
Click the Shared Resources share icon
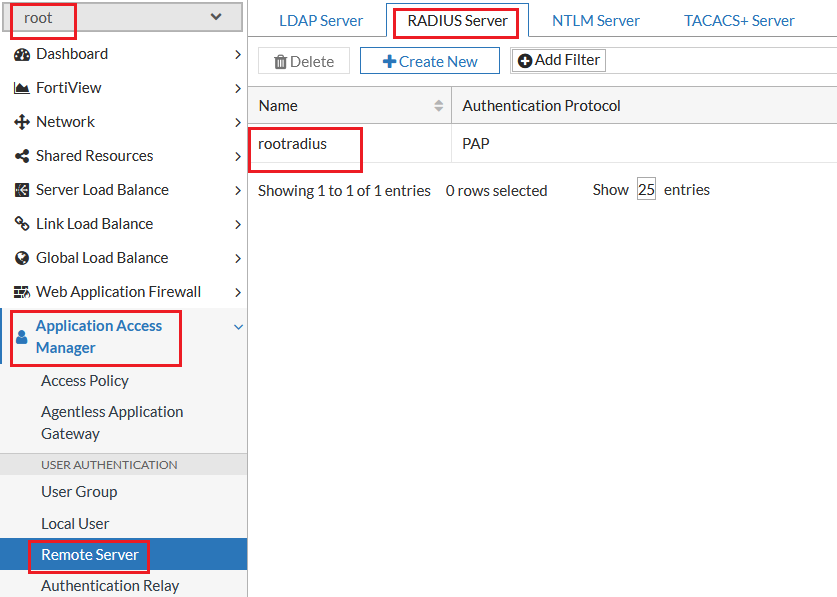click(x=22, y=156)
